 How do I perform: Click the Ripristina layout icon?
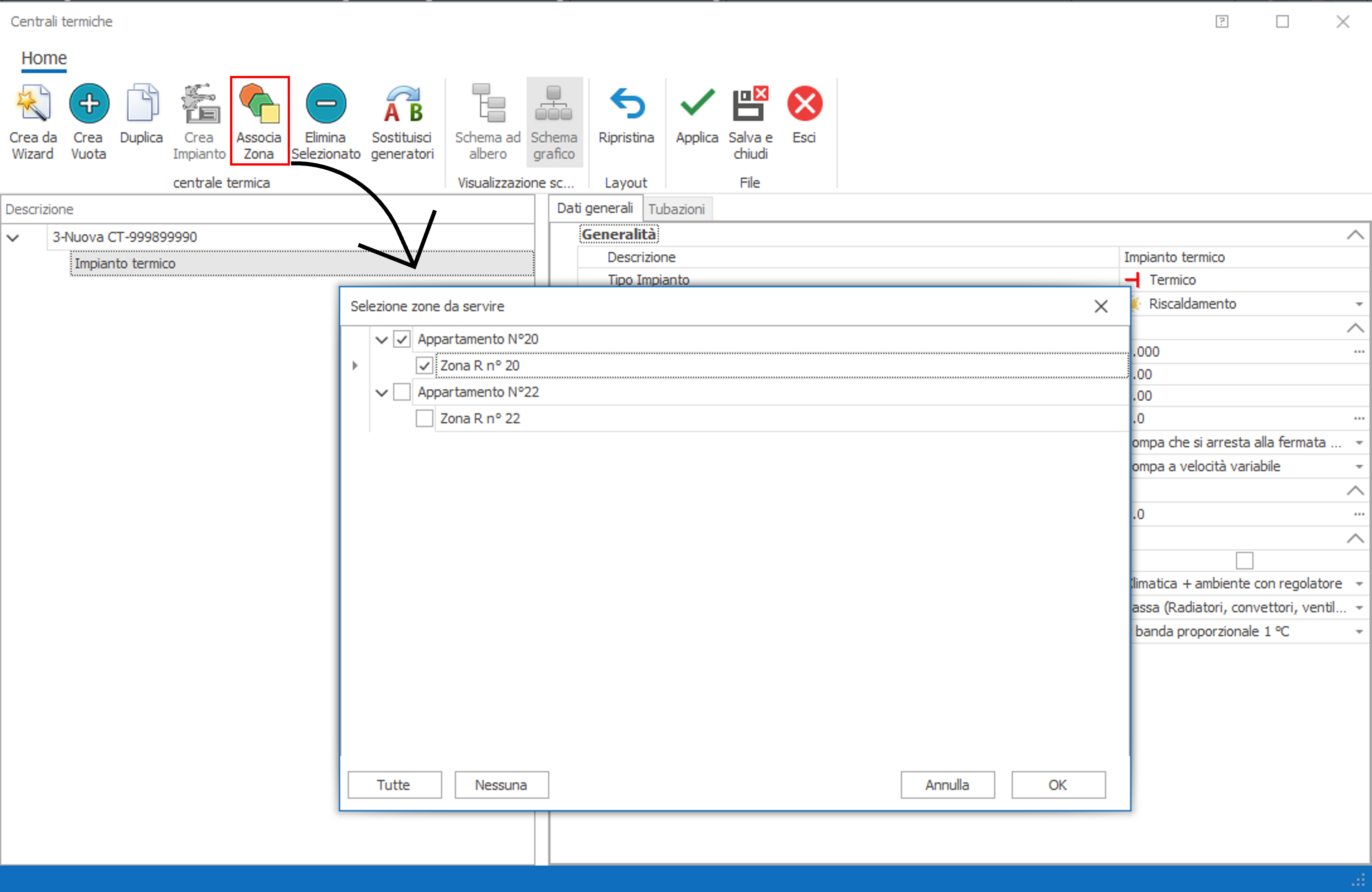pyautogui.click(x=626, y=104)
